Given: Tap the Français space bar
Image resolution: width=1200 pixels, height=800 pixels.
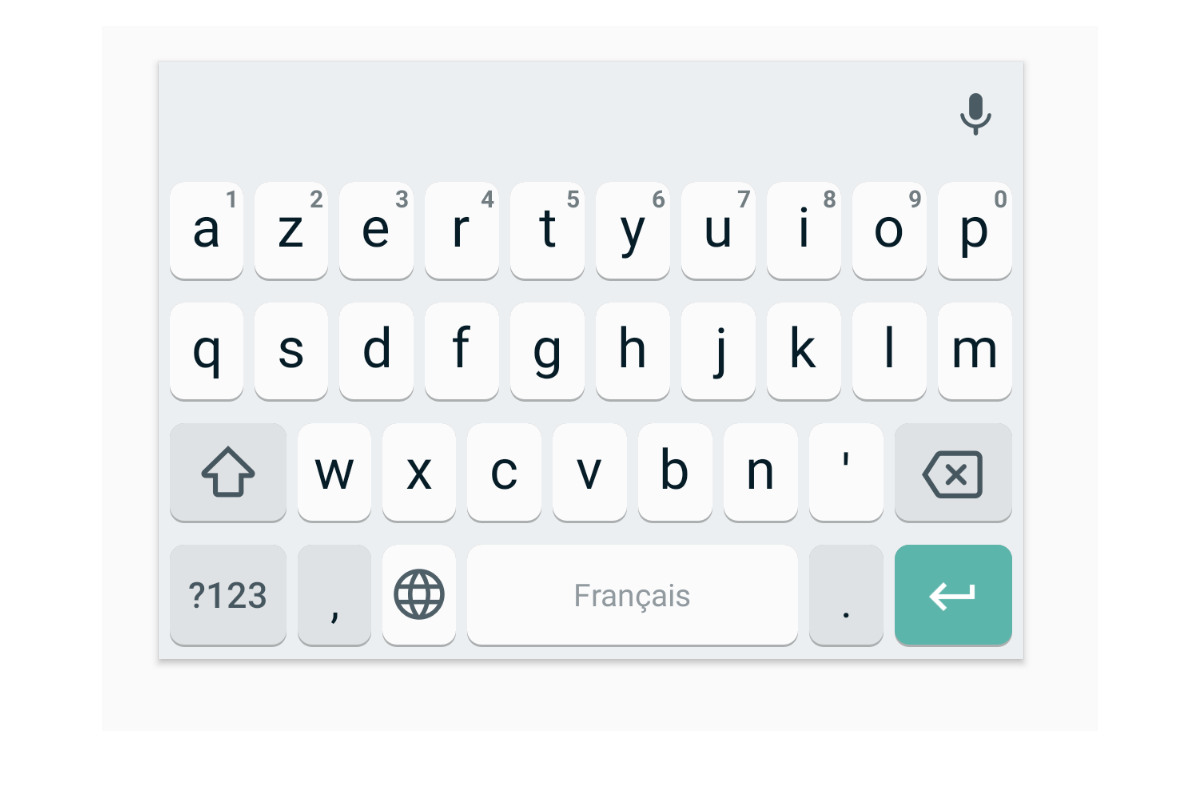Looking at the screenshot, I should (x=632, y=595).
